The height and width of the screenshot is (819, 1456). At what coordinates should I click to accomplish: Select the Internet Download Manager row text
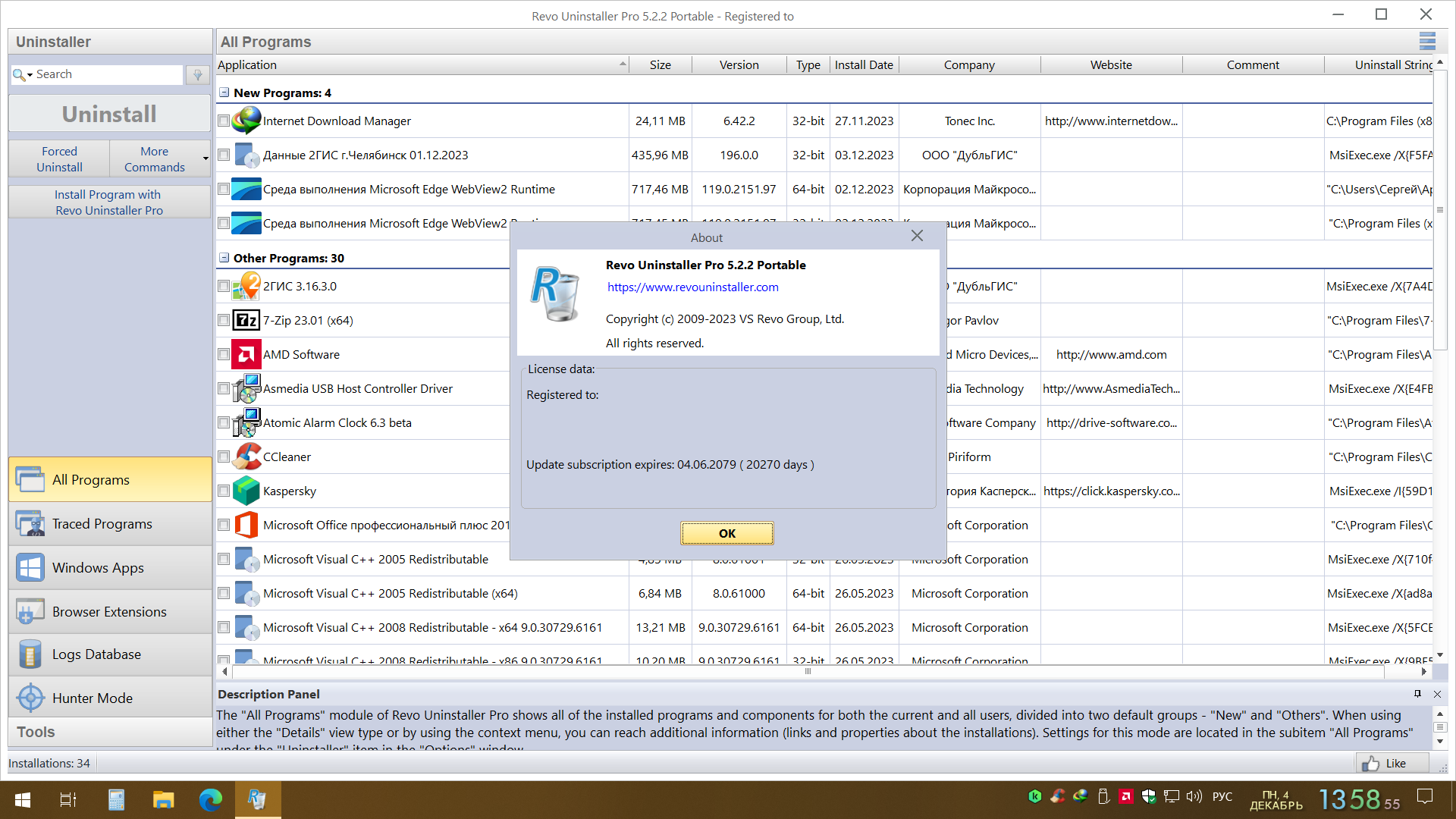point(337,121)
